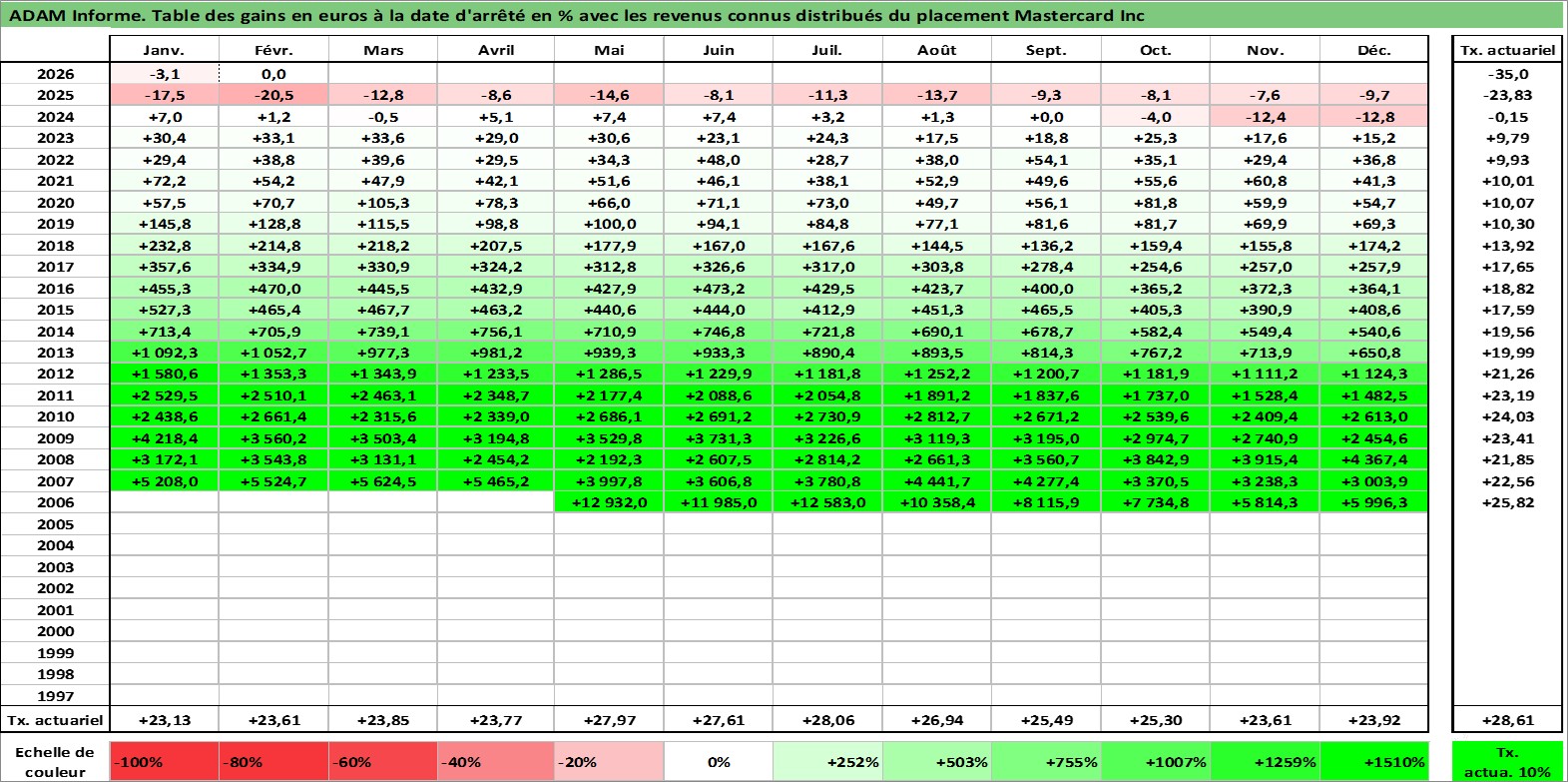Click the 2025 row label

pos(55,95)
